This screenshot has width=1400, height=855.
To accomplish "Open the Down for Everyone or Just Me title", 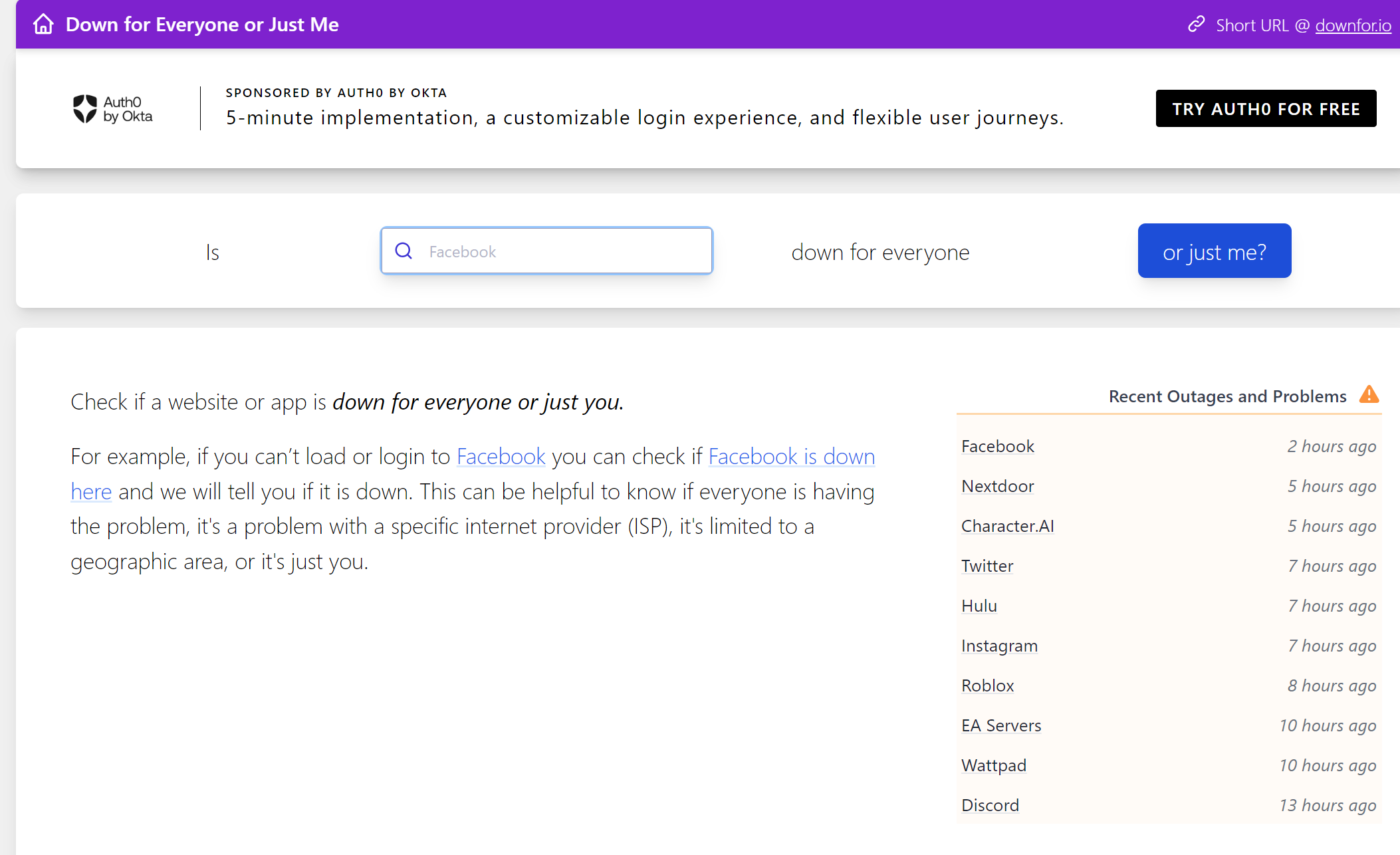I will pyautogui.click(x=202, y=25).
